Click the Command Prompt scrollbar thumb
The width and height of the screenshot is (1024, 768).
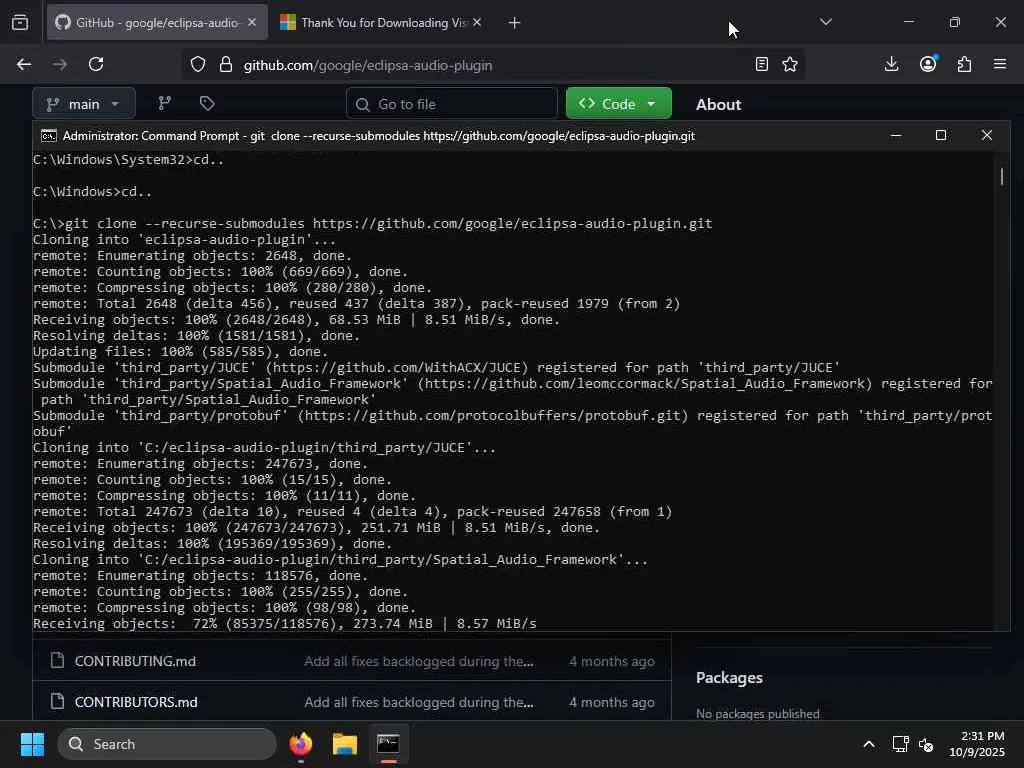point(1002,176)
